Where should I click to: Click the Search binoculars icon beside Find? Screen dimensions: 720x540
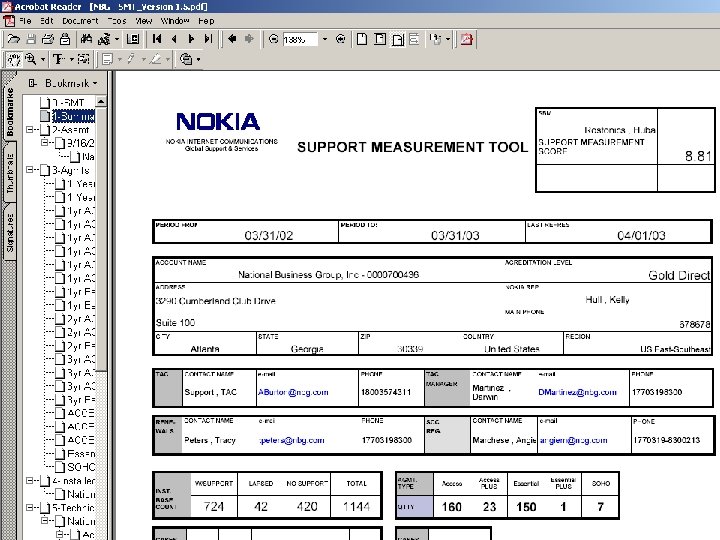(x=104, y=39)
